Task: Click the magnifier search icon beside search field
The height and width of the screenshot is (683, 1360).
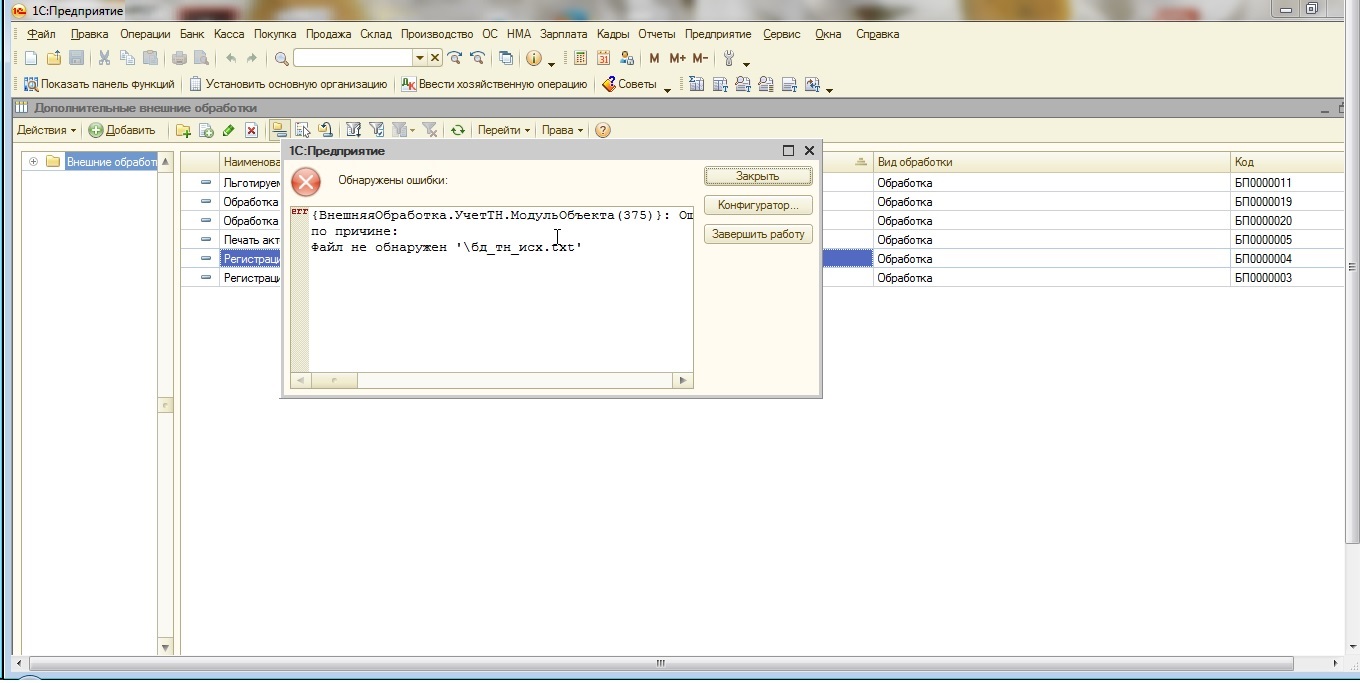Action: click(282, 58)
